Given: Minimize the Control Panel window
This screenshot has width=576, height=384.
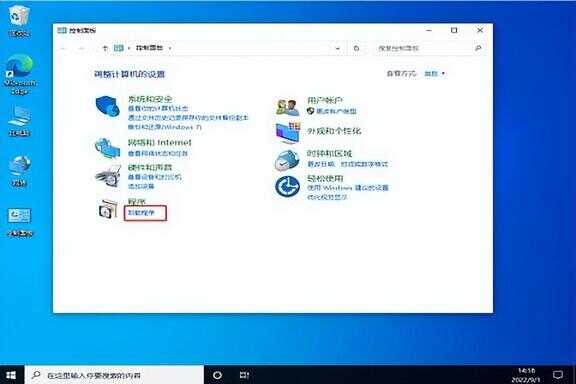Looking at the screenshot, I should (428, 30).
